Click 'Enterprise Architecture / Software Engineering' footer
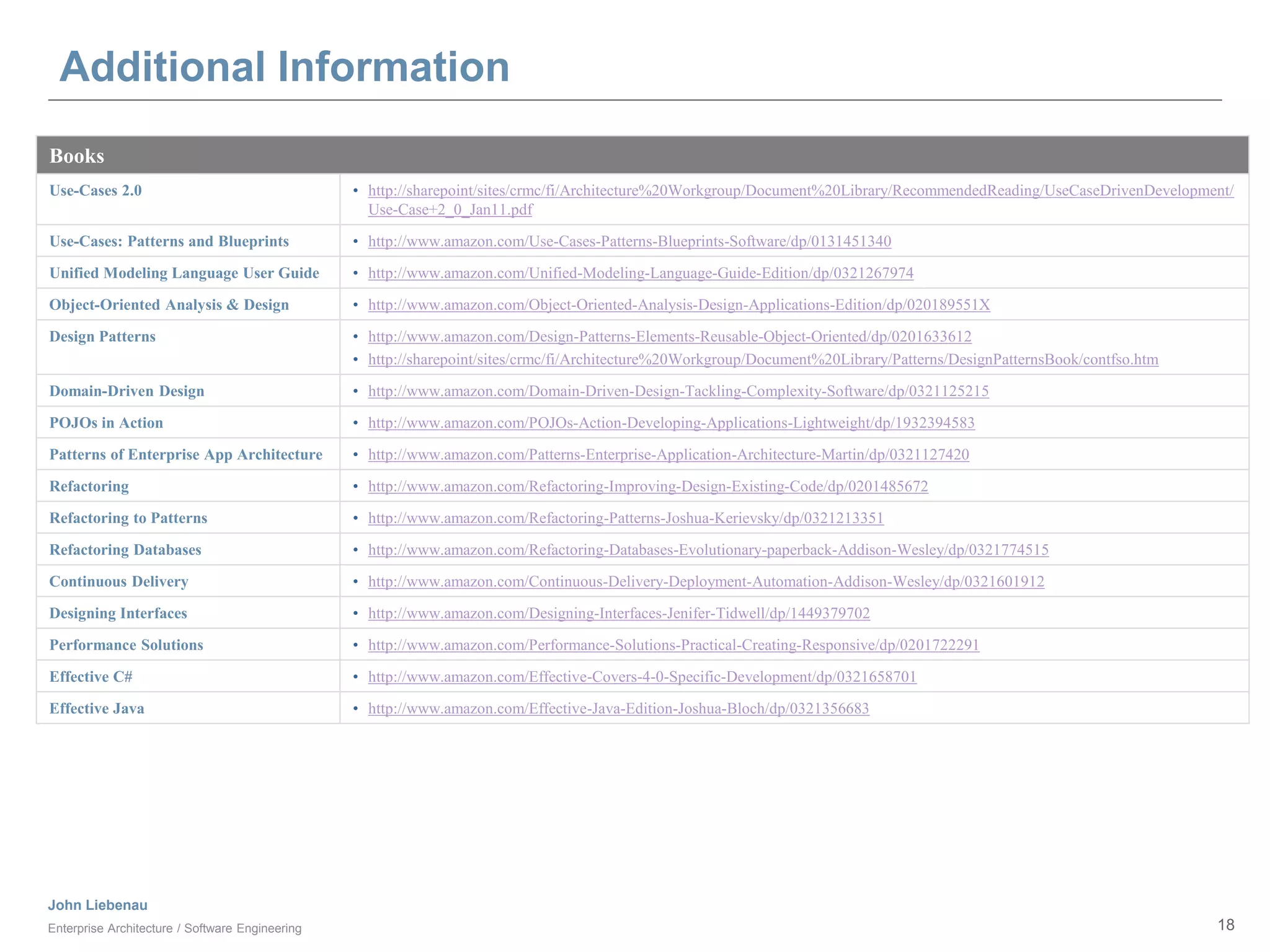Screen dimensions: 1270x952 click(x=175, y=928)
